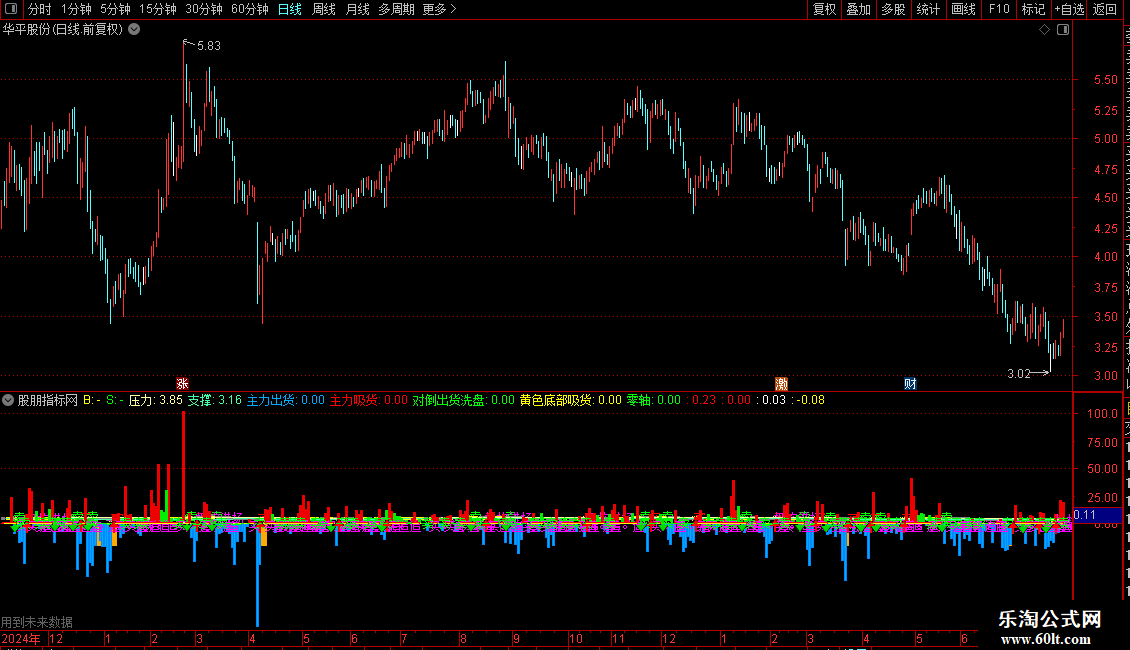Image resolution: width=1130 pixels, height=650 pixels.
Task: Open F10 company info
Action: pos(999,9)
